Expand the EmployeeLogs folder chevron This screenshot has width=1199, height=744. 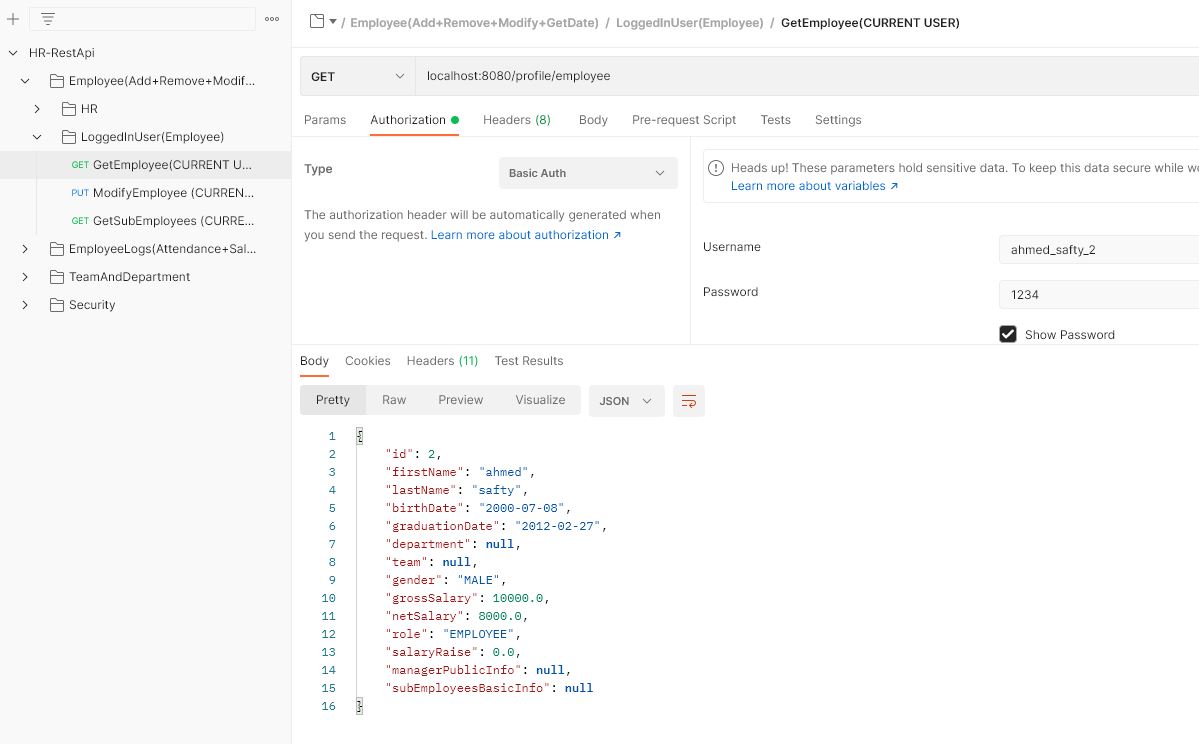(25, 249)
